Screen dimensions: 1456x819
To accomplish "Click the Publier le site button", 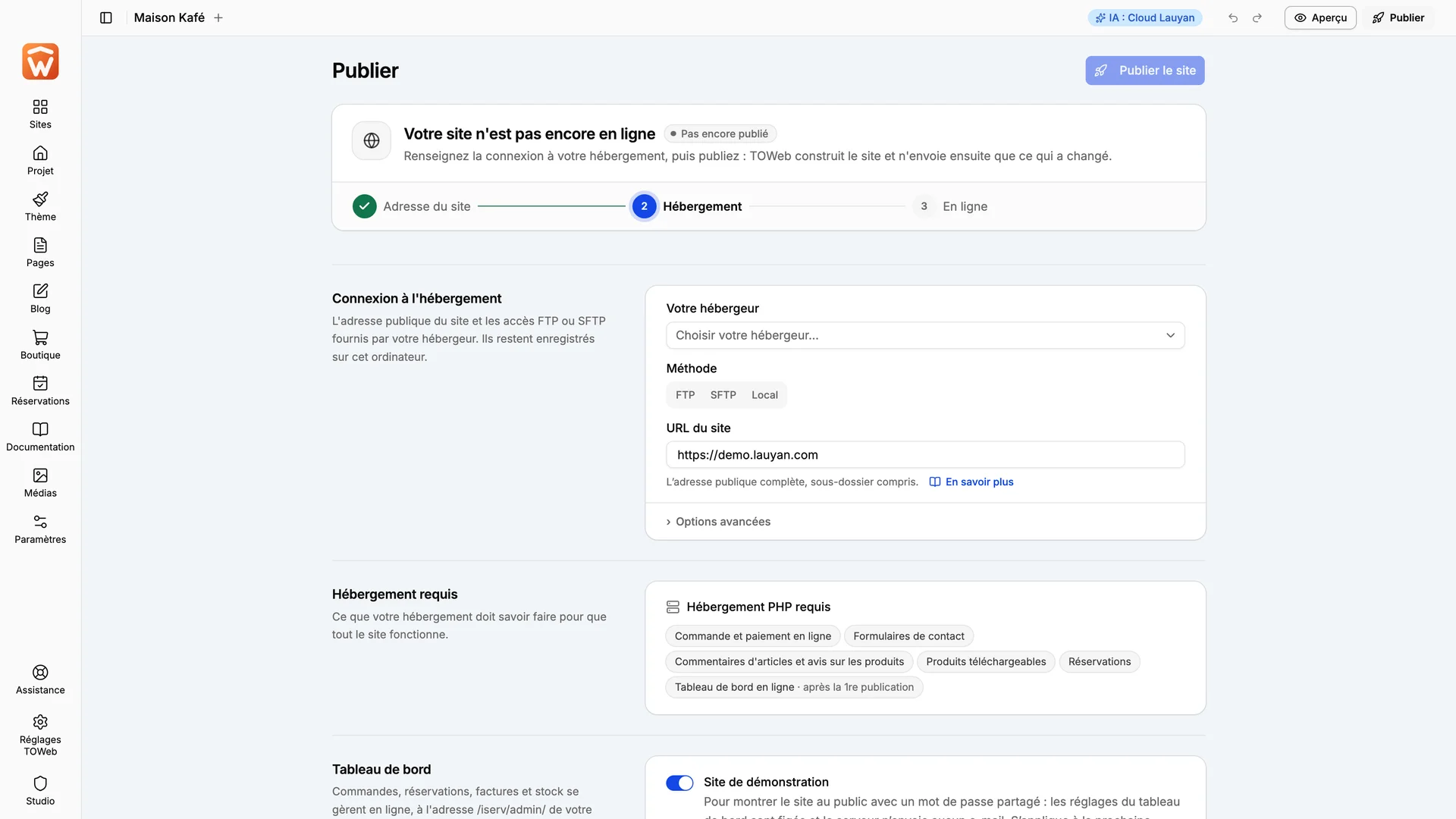I will [x=1145, y=71].
